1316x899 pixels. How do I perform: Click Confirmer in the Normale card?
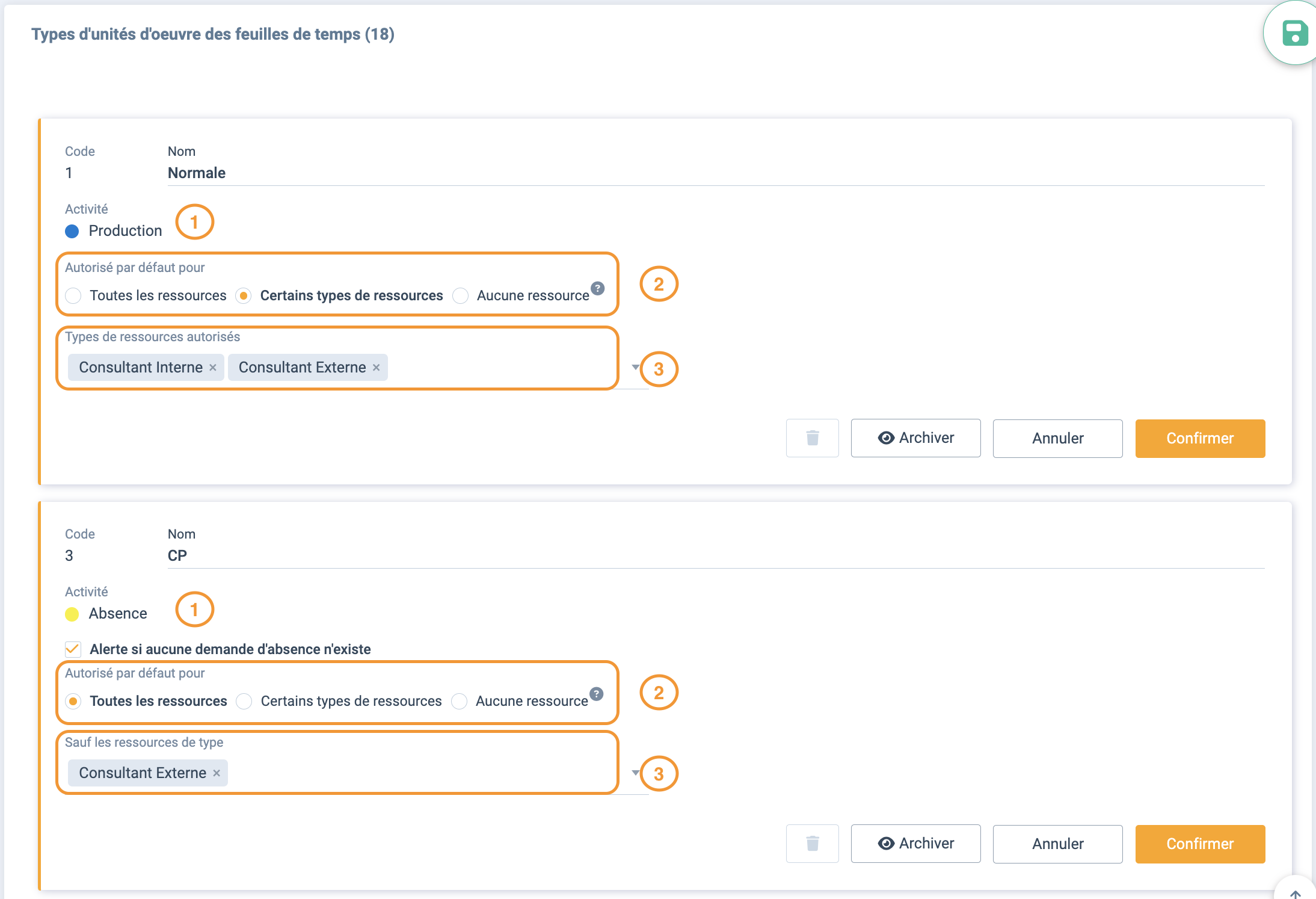[x=1200, y=438]
